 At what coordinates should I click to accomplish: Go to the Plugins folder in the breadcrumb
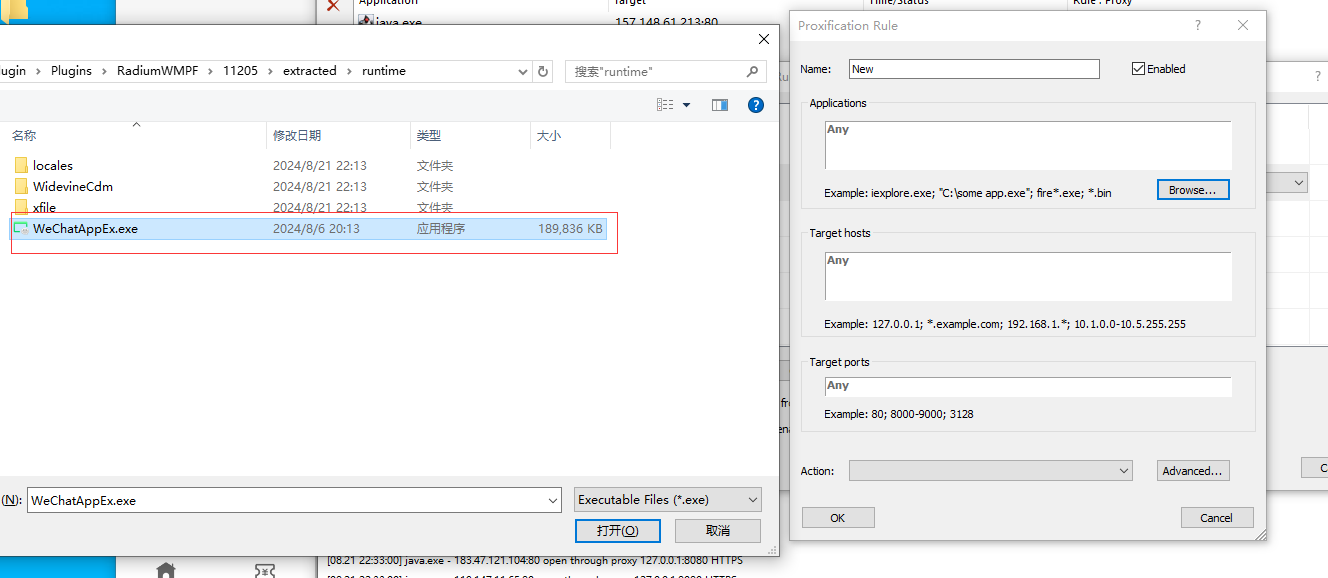coord(71,71)
